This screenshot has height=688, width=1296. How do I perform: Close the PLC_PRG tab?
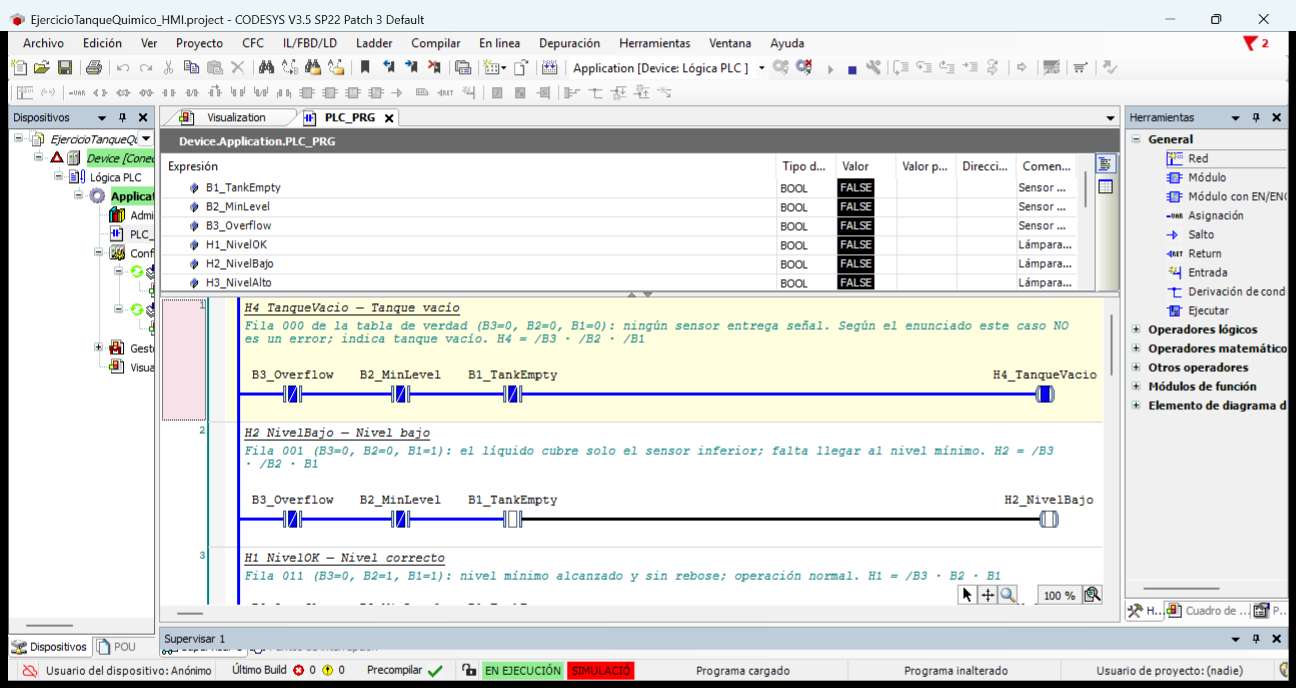click(x=389, y=118)
